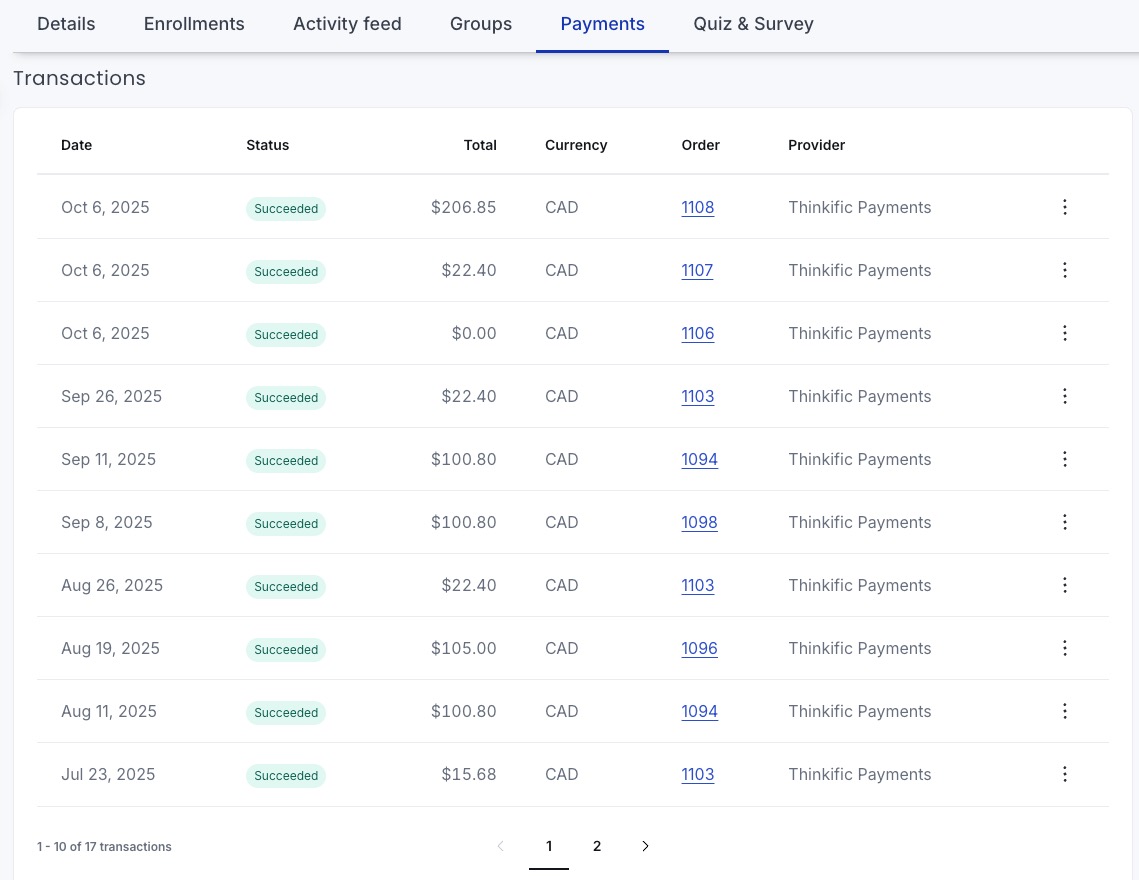Open order link 1098
The width and height of the screenshot is (1139, 880).
click(x=700, y=522)
